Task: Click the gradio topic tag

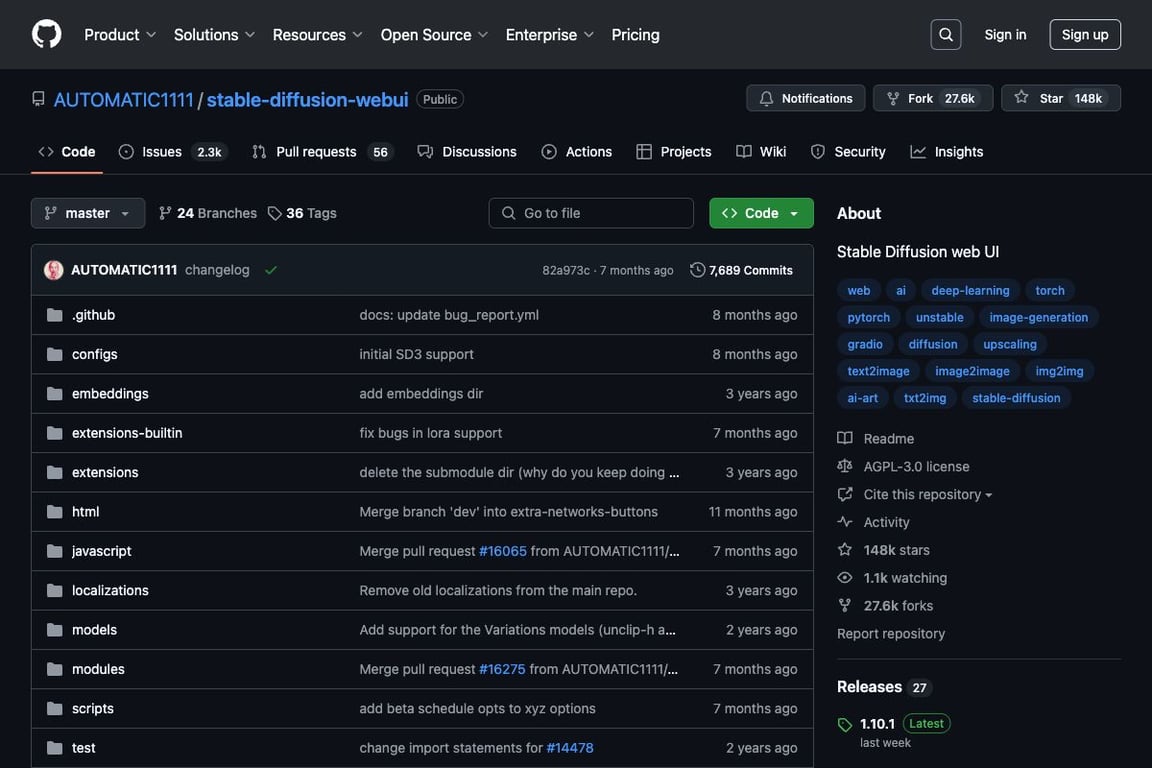Action: pos(865,344)
